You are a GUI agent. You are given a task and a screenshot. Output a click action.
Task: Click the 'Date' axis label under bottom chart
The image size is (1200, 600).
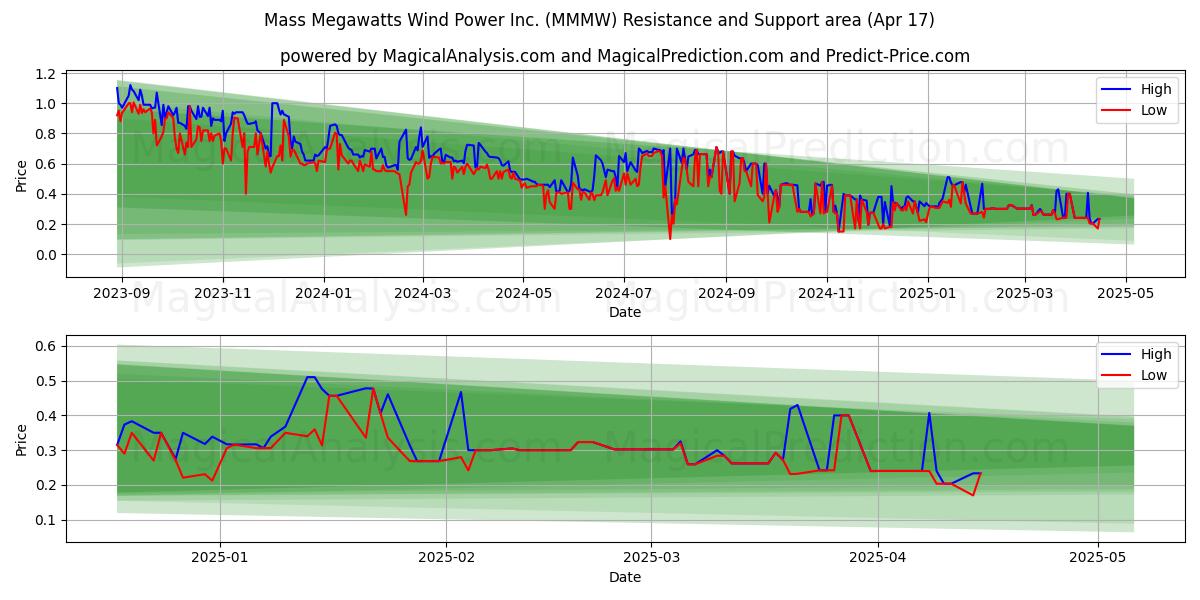point(625,577)
